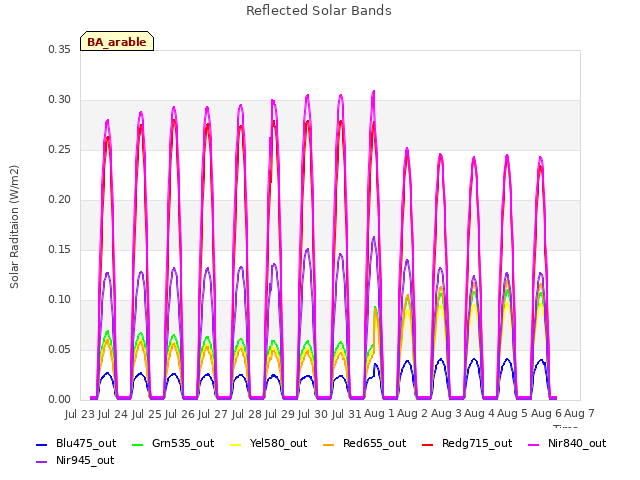The width and height of the screenshot is (640, 480).
Task: Click the 0.10 y-axis tick label
Action: tap(60, 300)
